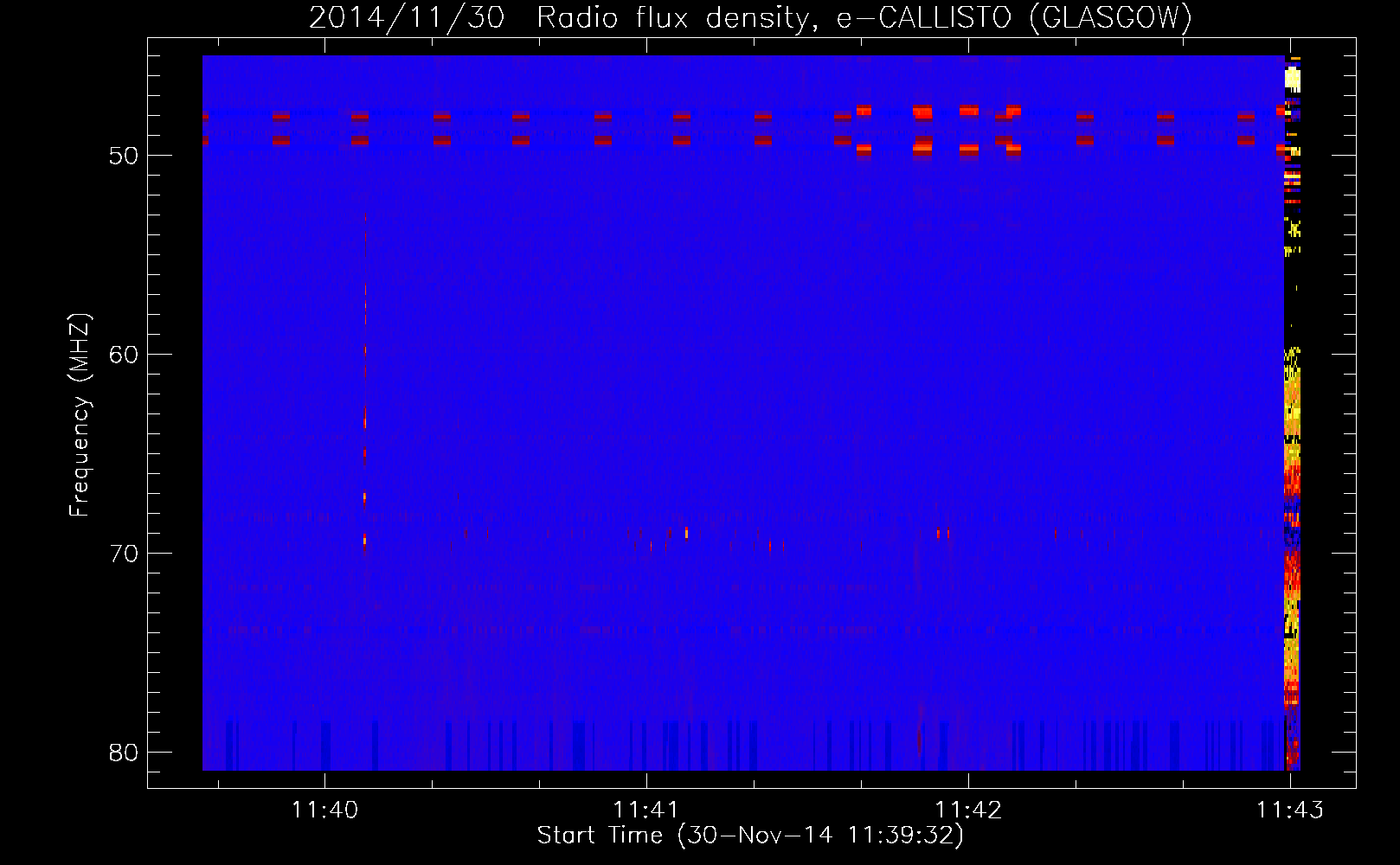This screenshot has width=1400, height=865.
Task: Click the 11:43 time tick label
Action: pos(1290,810)
